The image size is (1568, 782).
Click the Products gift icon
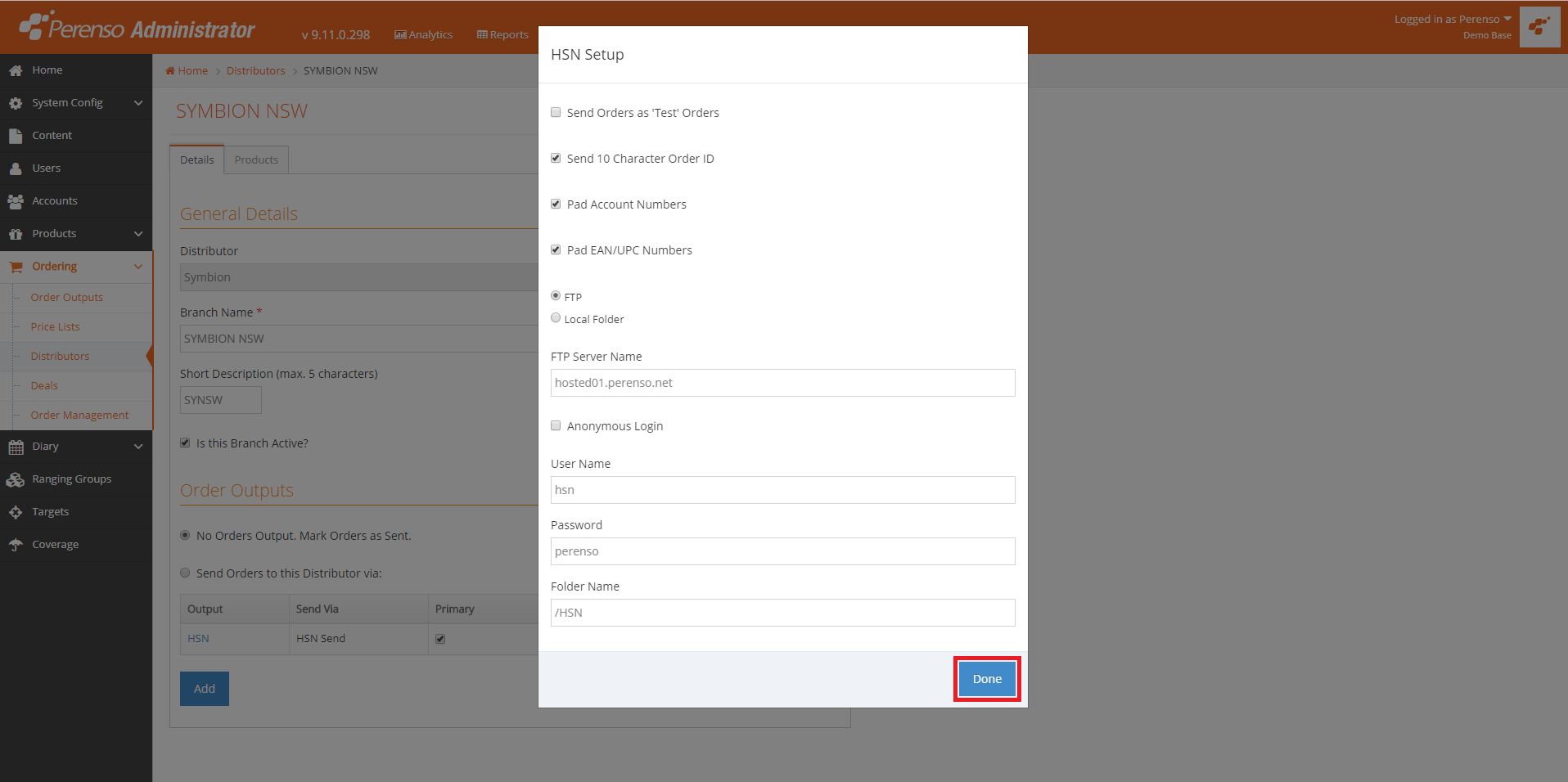pos(16,234)
